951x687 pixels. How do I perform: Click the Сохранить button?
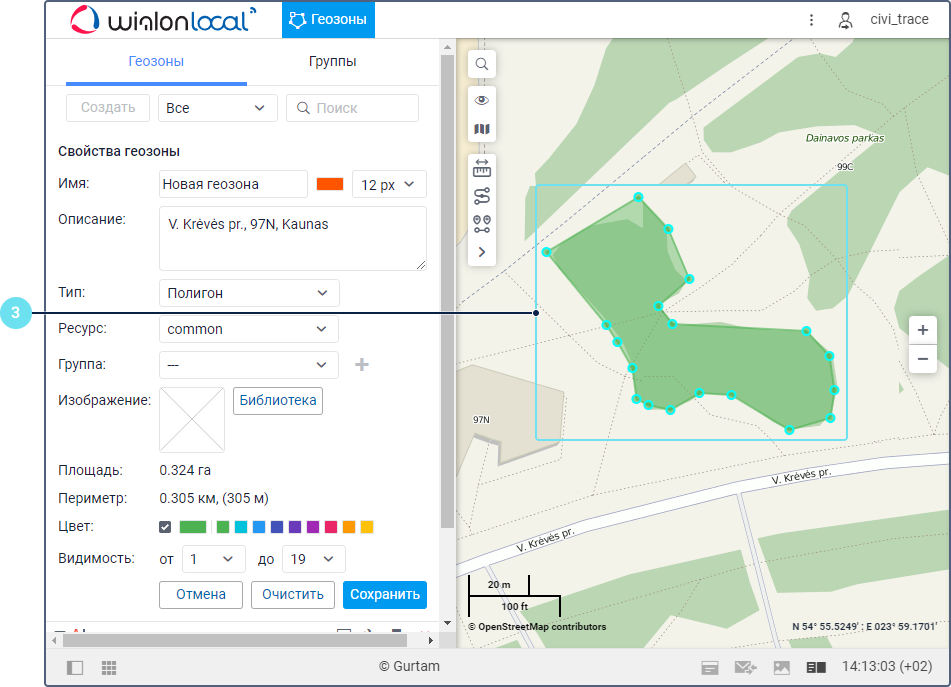[x=384, y=594]
